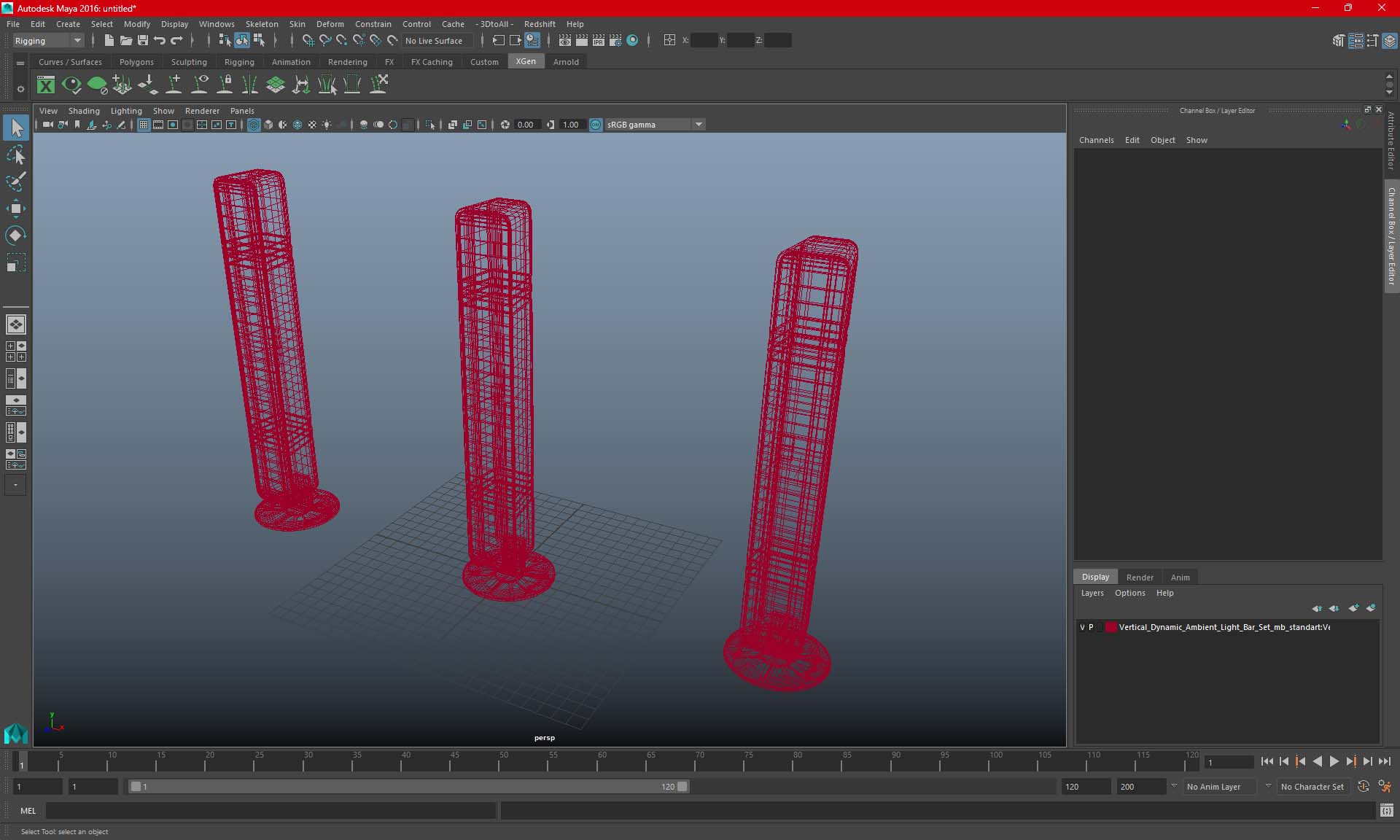Open the Script Editor icon
Viewport: 1400px width, 840px height.
coord(1387,811)
